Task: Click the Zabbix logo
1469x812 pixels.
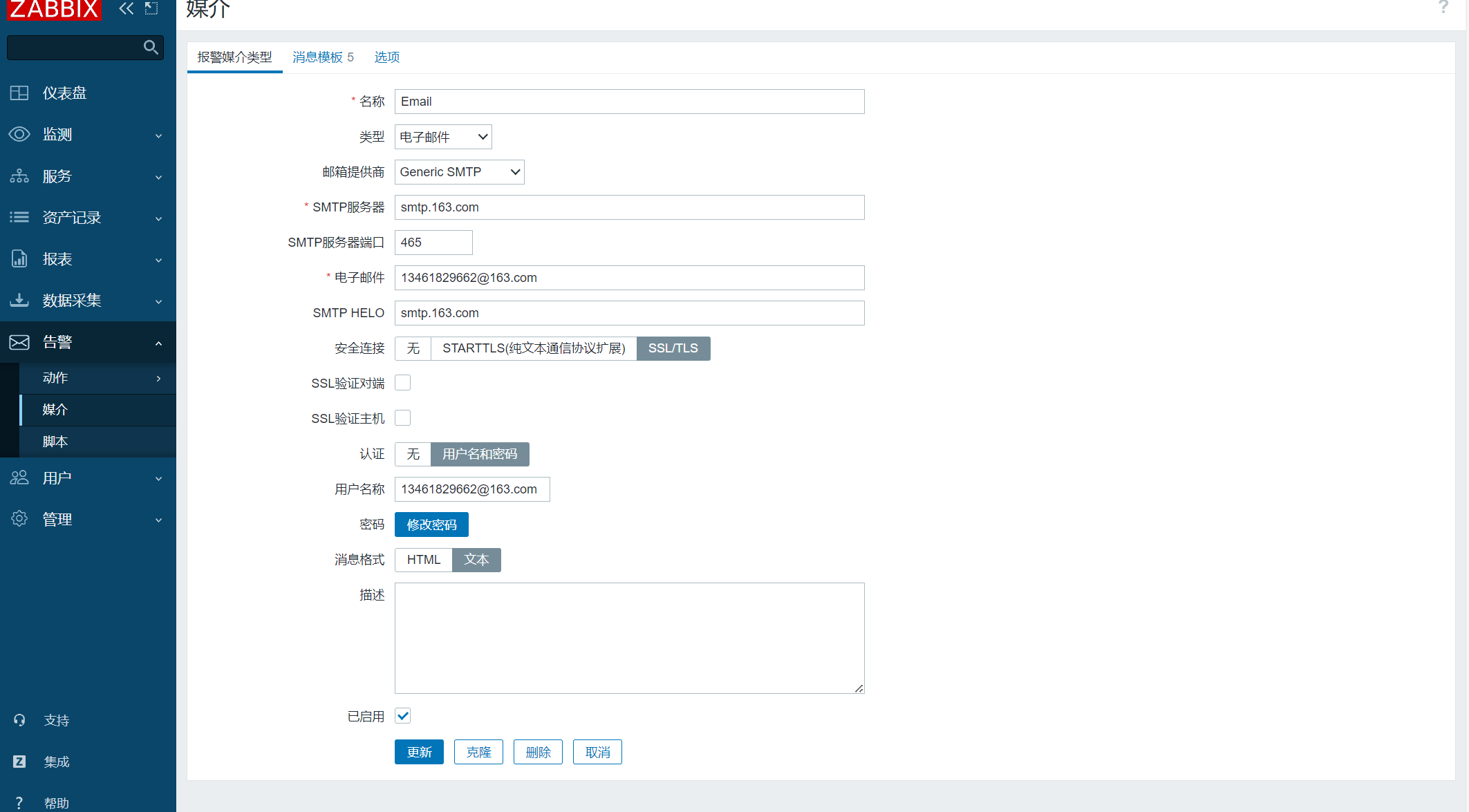Action: click(54, 9)
